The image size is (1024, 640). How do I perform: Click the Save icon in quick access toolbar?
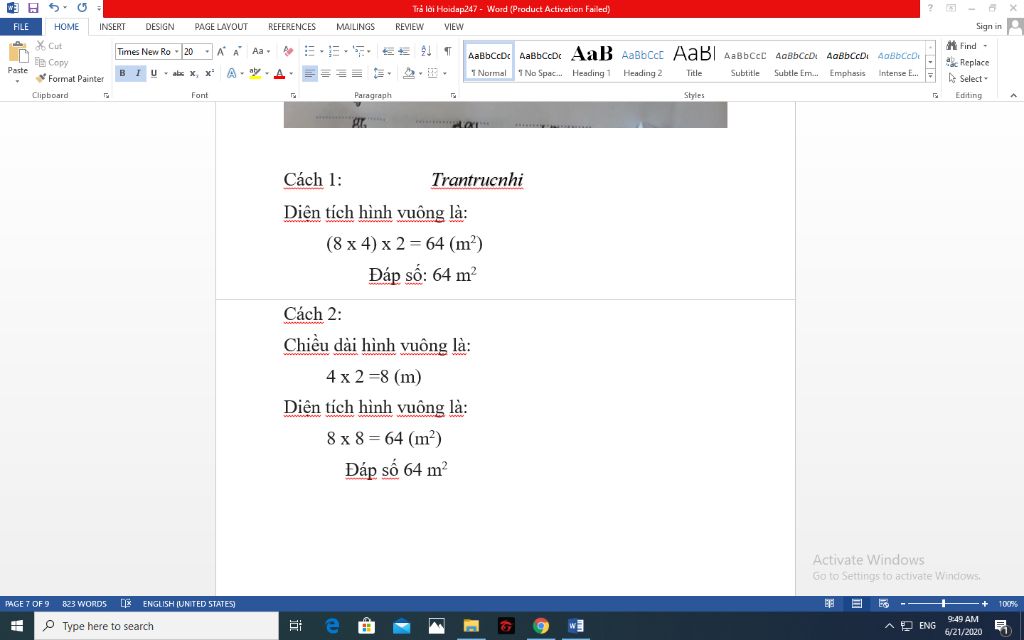33,8
